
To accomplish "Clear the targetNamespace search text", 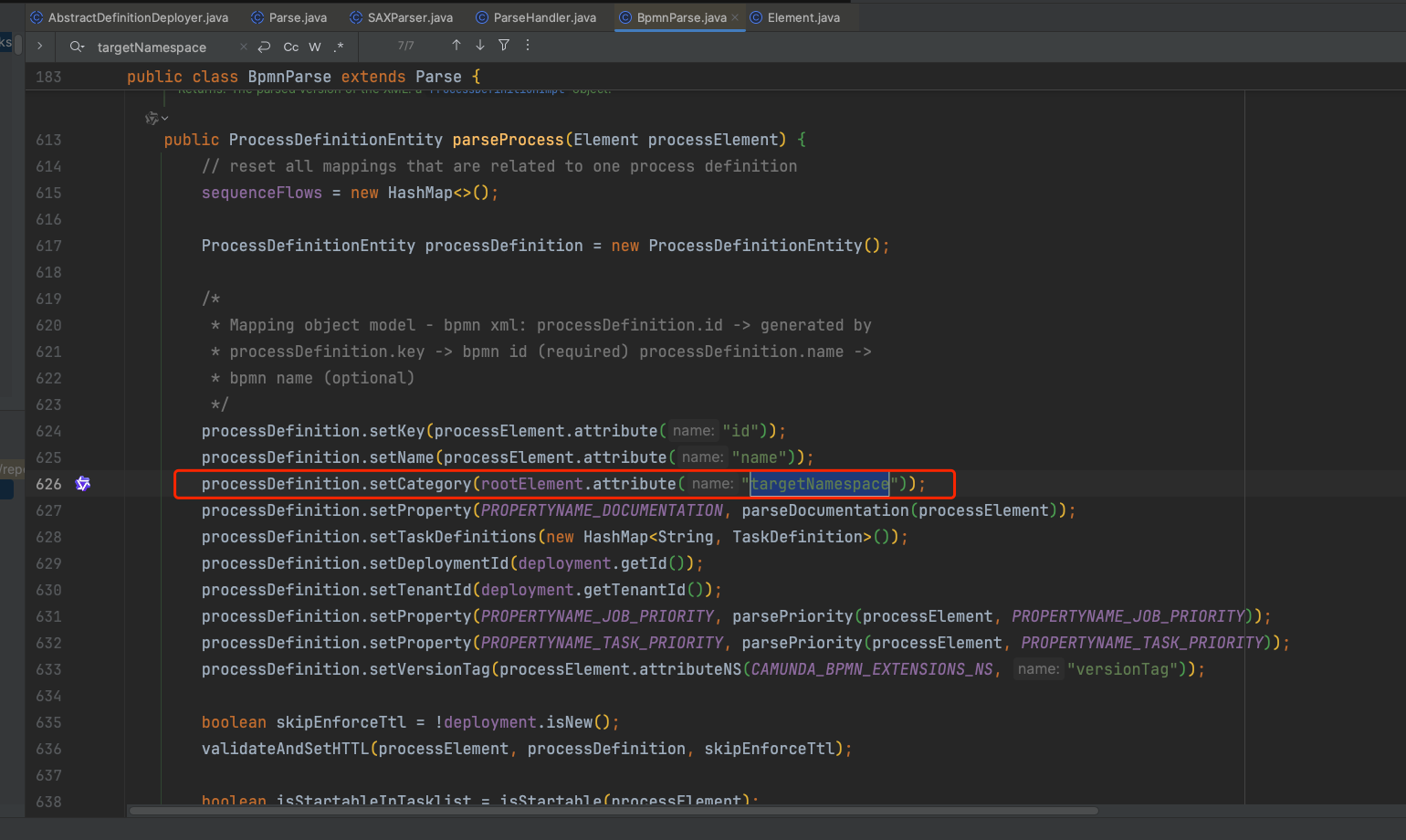I will pos(244,47).
